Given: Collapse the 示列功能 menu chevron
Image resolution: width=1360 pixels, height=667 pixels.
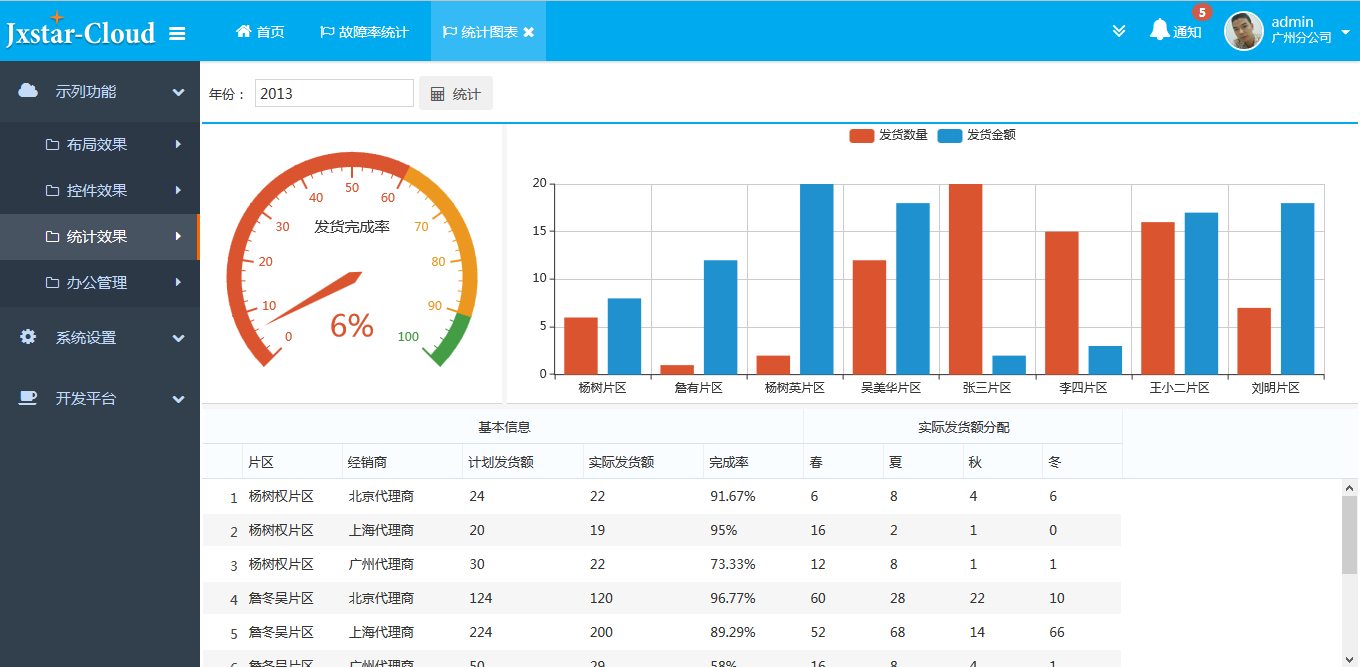Looking at the screenshot, I should 179,92.
